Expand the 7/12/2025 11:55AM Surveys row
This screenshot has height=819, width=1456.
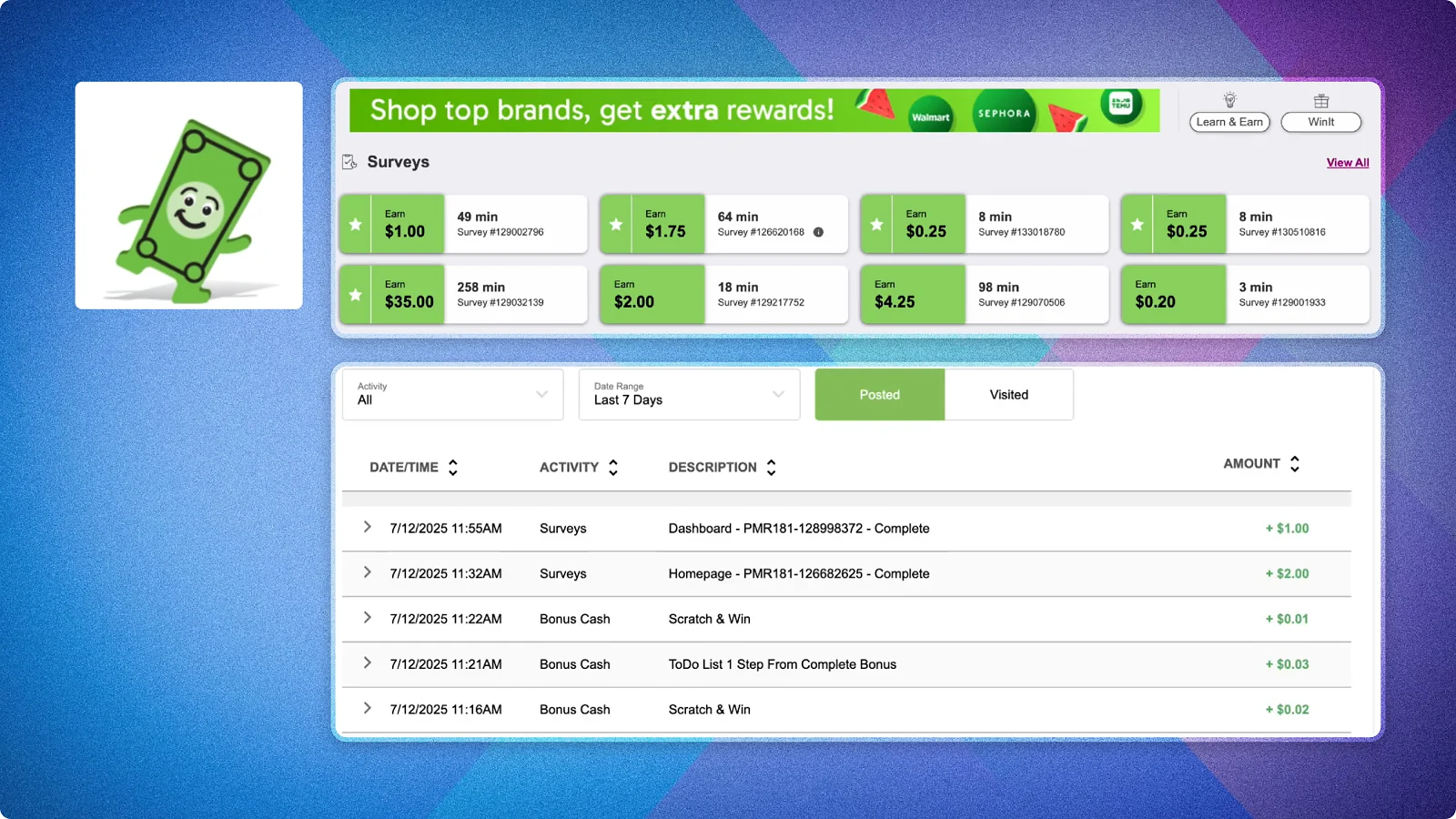[x=368, y=527]
